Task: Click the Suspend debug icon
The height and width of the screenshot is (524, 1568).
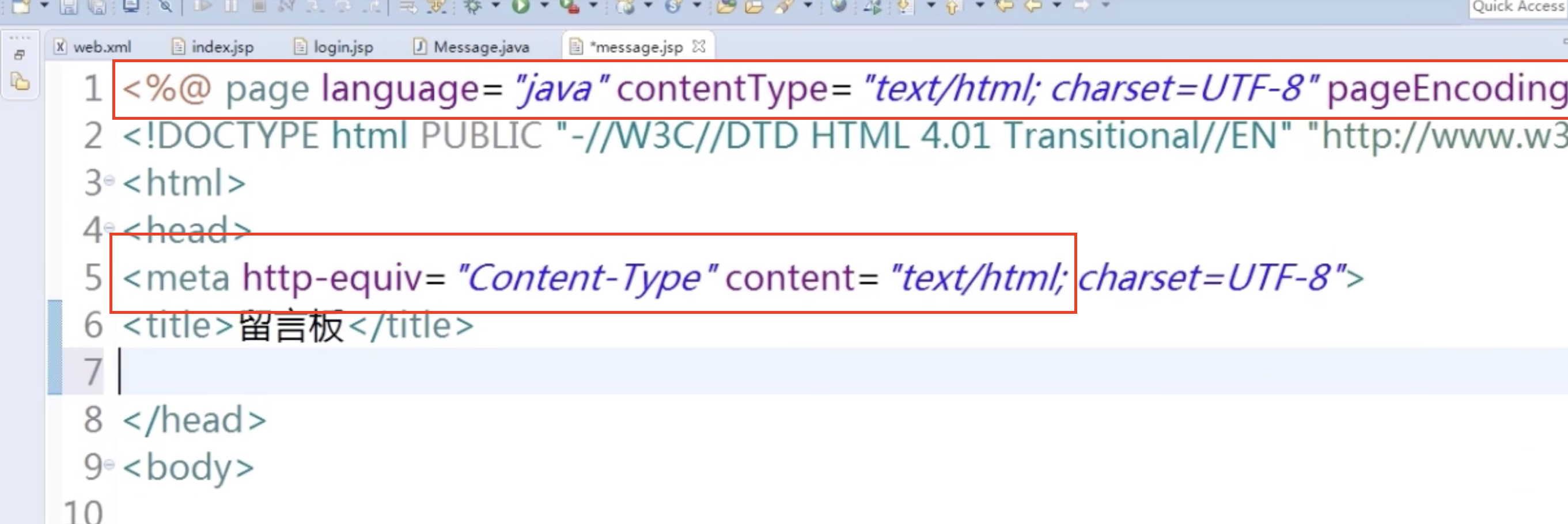Action: point(230,6)
